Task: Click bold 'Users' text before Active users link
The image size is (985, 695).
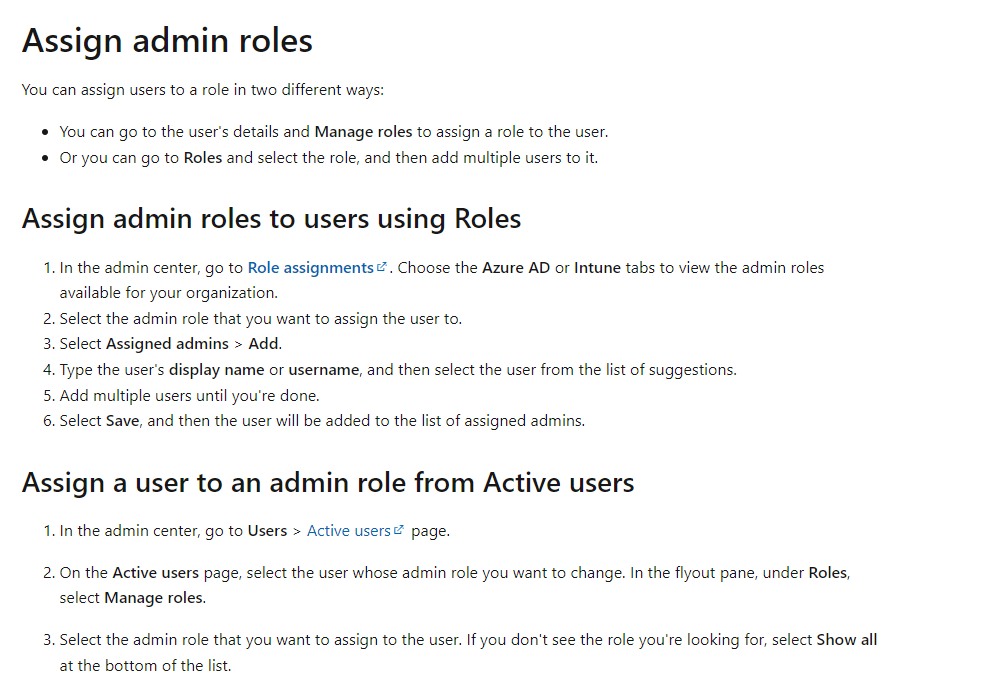Action: [267, 531]
